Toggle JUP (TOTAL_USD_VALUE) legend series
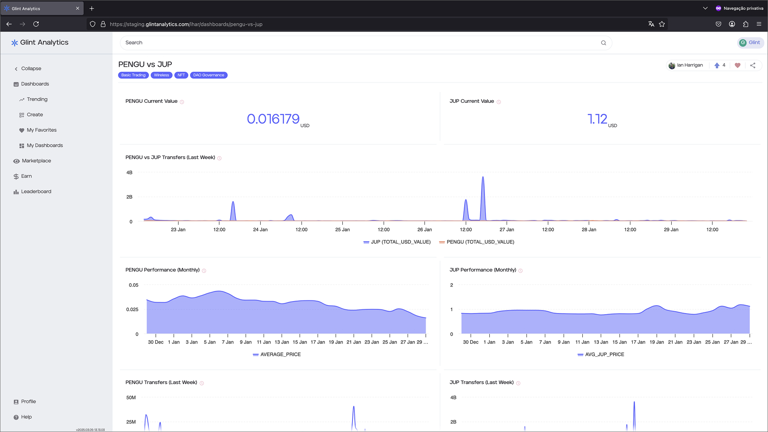Image resolution: width=768 pixels, height=432 pixels. click(397, 242)
